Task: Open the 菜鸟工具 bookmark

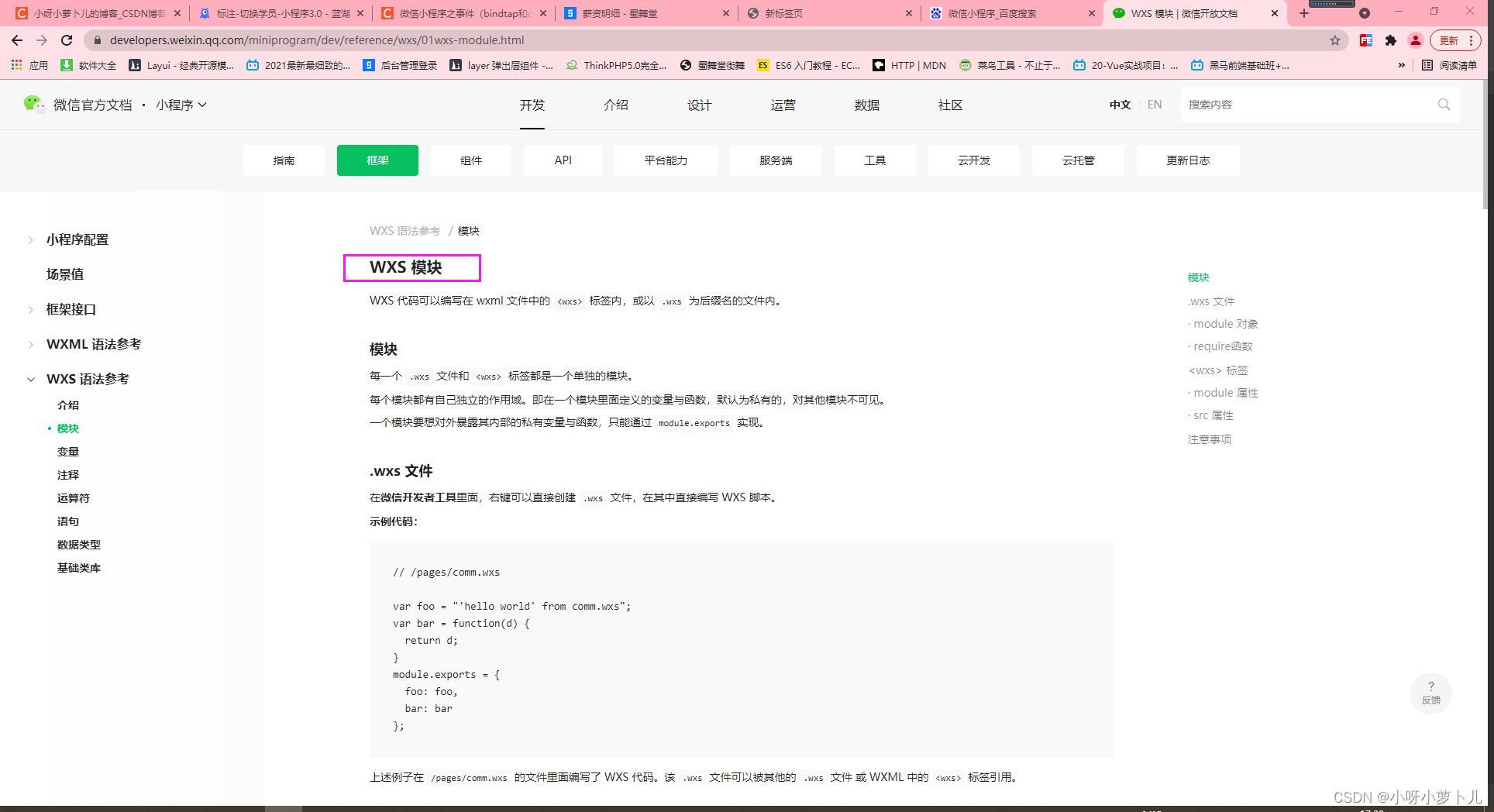Action: [x=1010, y=65]
